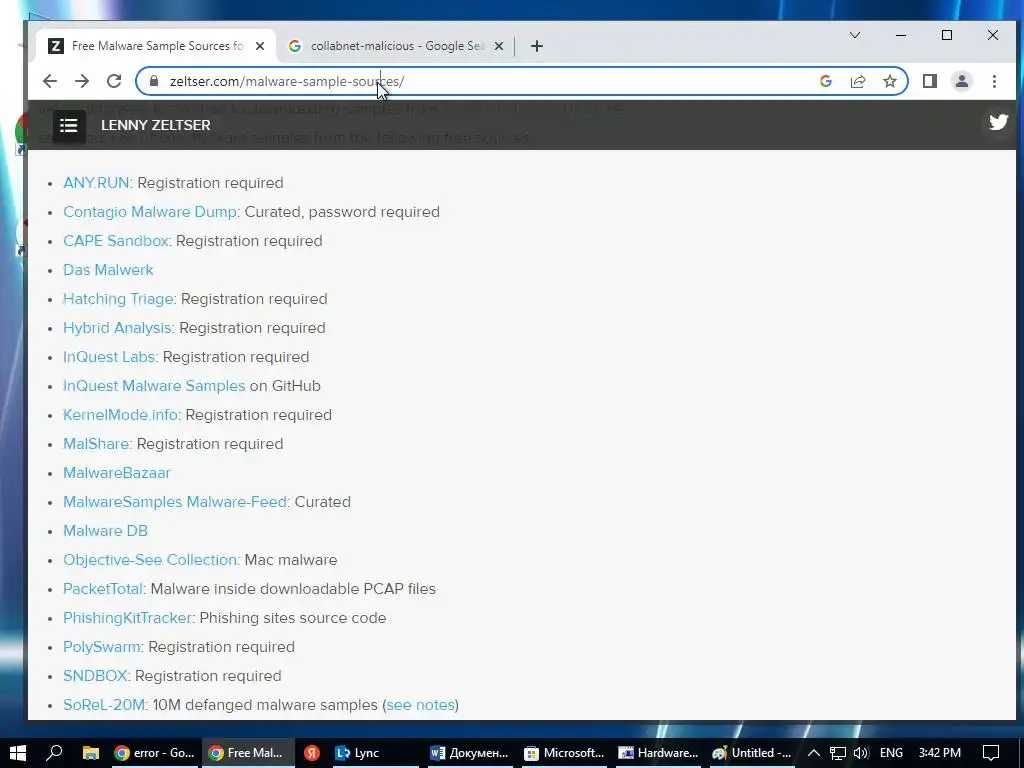Click the Google icon in the address bar
This screenshot has height=768, width=1024.
(825, 81)
